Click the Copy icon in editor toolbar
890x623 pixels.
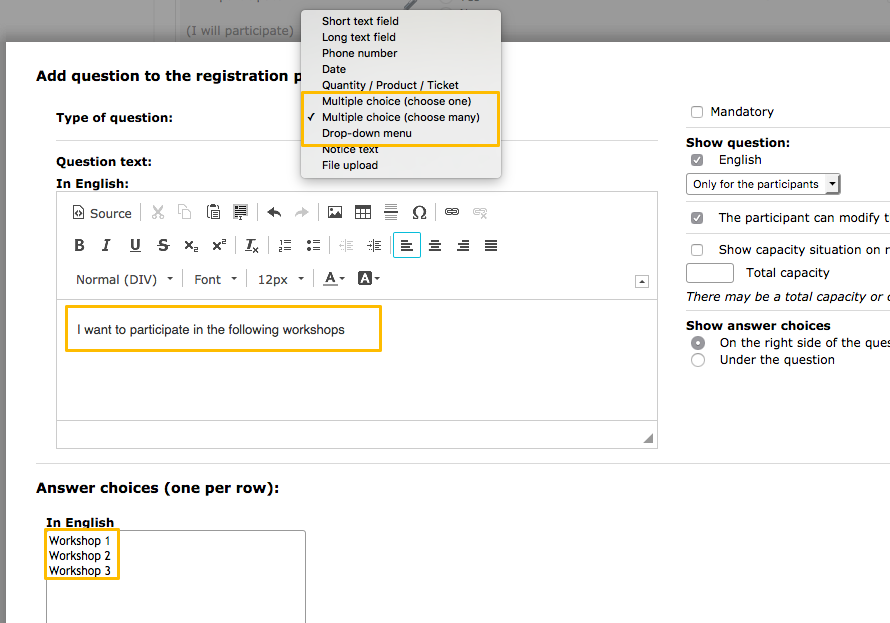click(184, 213)
